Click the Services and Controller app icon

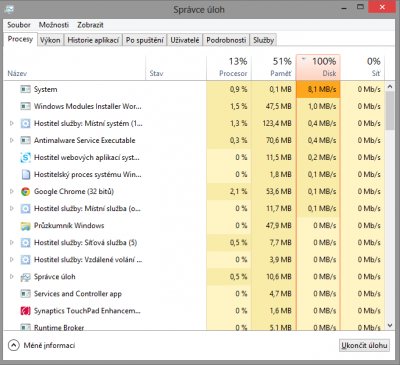(x=25, y=294)
